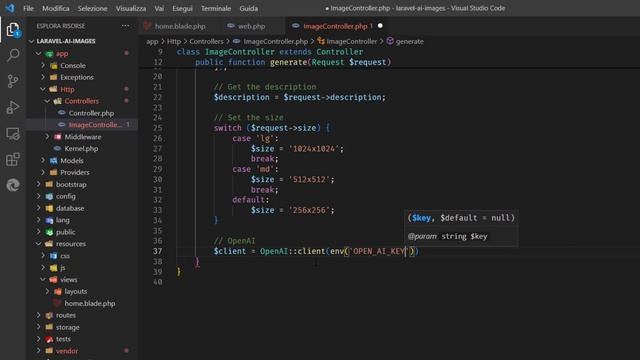Expand the css folder
This screenshot has width=640, height=360.
click(43, 256)
